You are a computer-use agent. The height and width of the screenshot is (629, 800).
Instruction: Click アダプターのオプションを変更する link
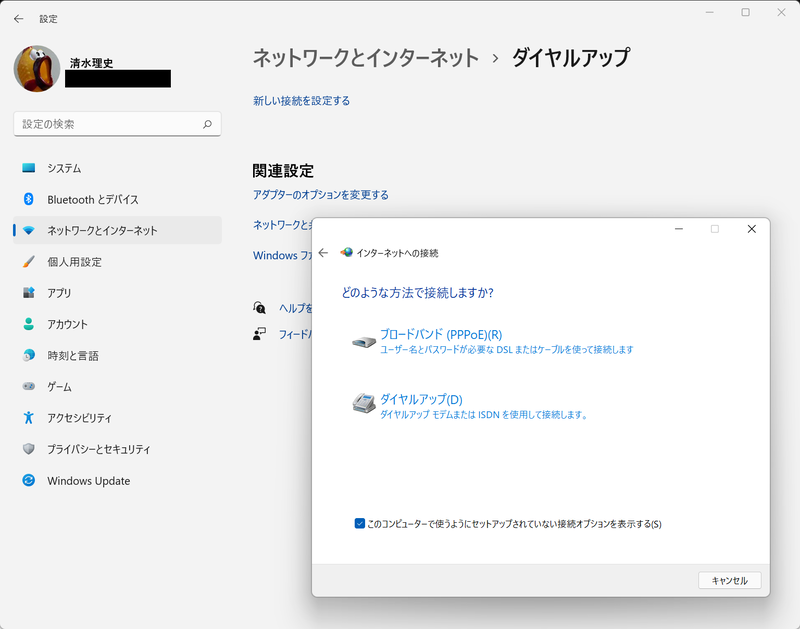[x=321, y=194]
